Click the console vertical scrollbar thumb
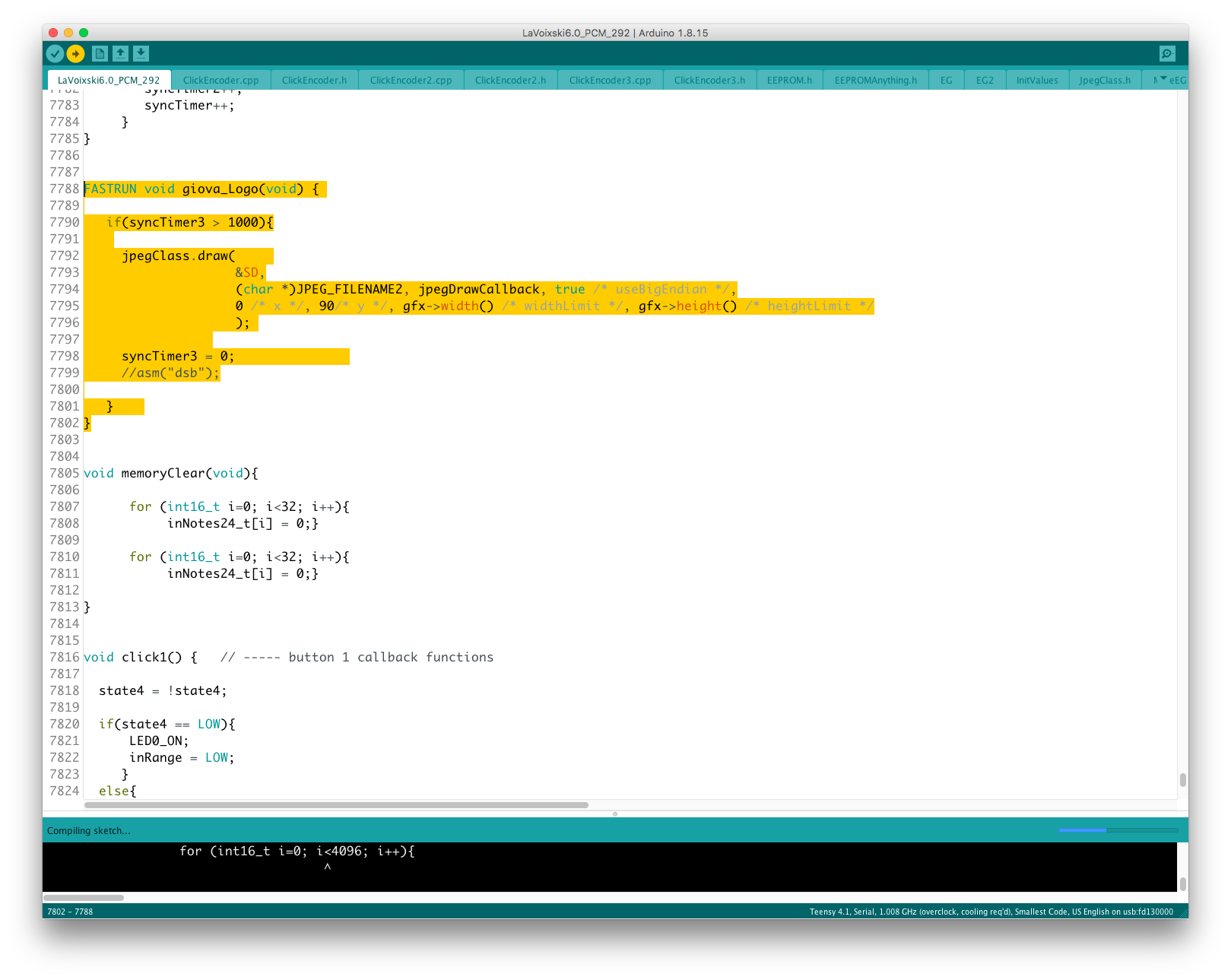The height and width of the screenshot is (980, 1231). [x=1182, y=884]
